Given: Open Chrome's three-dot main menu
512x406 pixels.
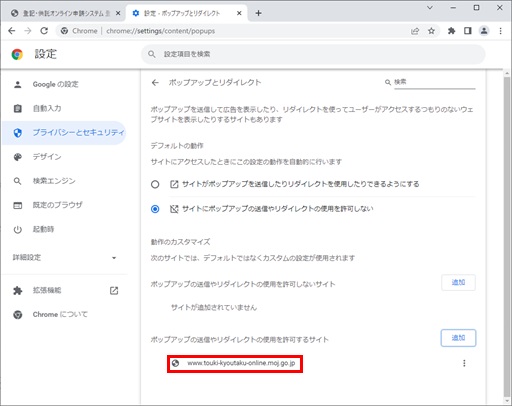Looking at the screenshot, I should [500, 31].
